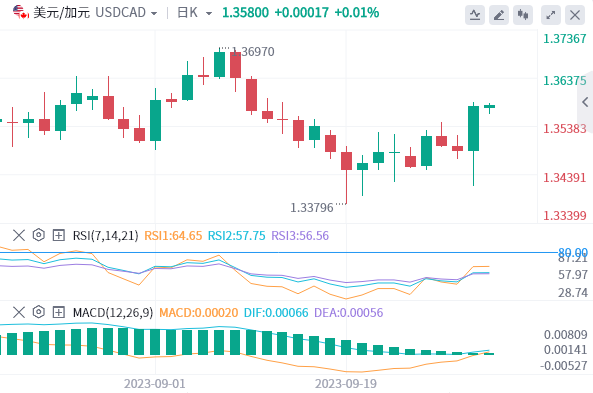Expand the side panel arrow
593x393 pixels.
click(585, 102)
